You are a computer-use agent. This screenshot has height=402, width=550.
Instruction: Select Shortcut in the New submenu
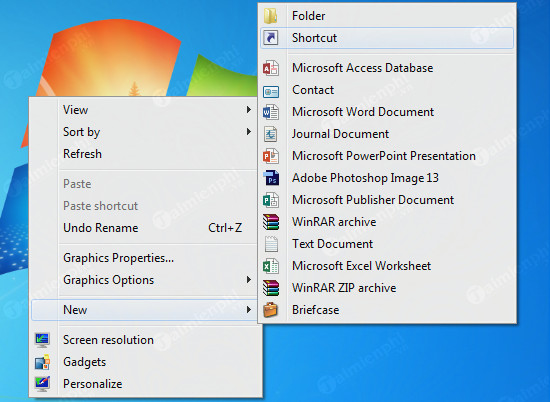click(x=387, y=38)
